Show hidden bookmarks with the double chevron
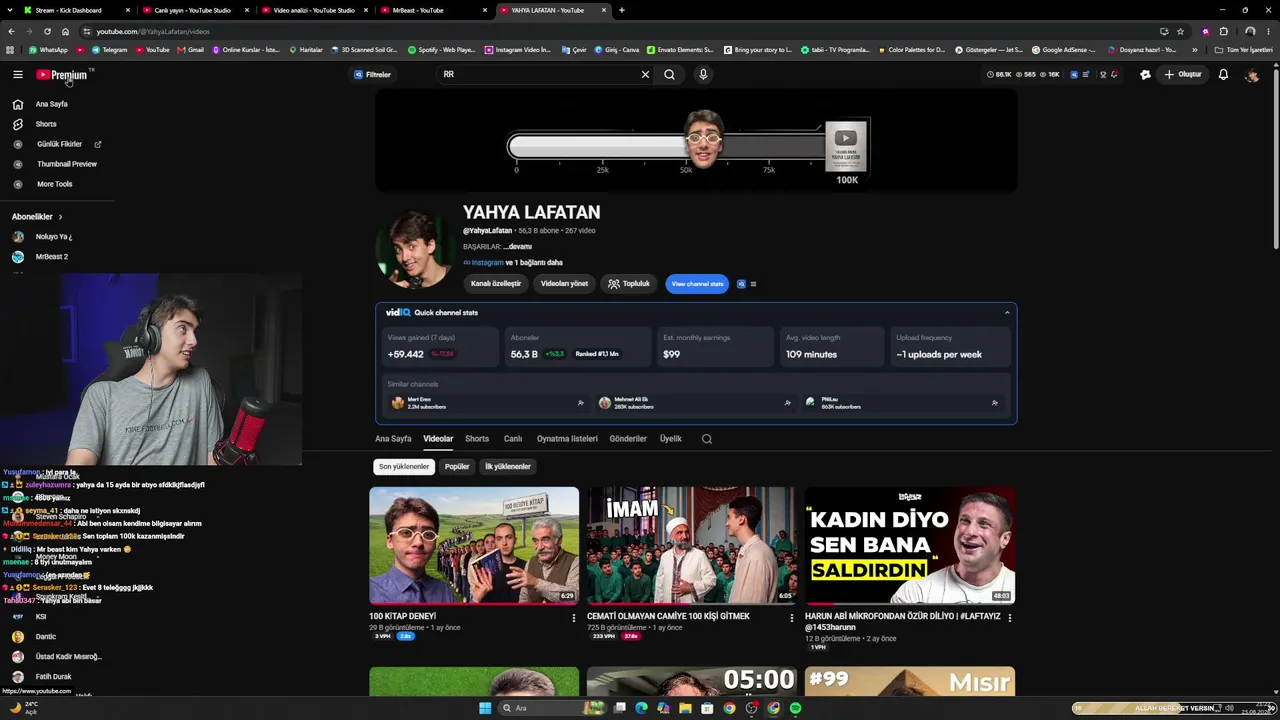 [1194, 50]
